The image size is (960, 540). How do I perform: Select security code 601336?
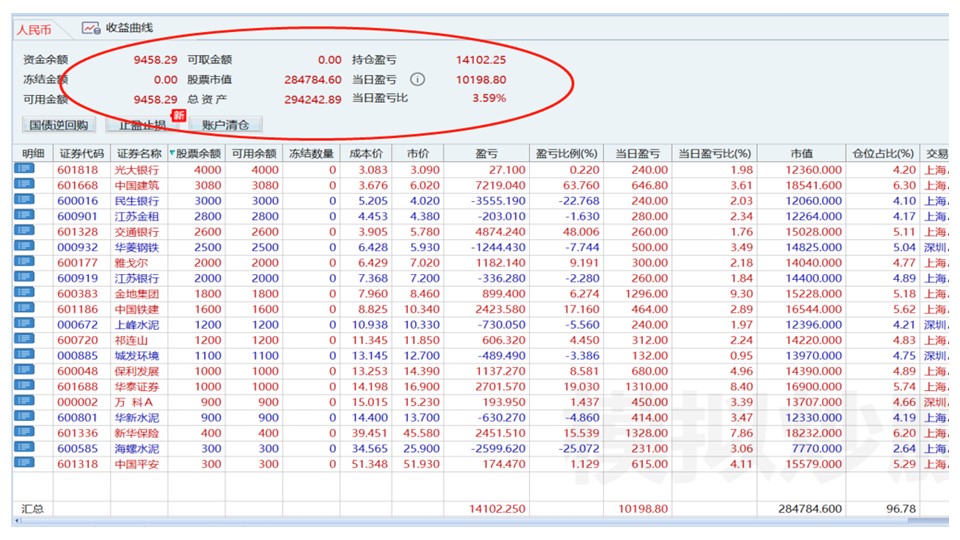[78, 433]
